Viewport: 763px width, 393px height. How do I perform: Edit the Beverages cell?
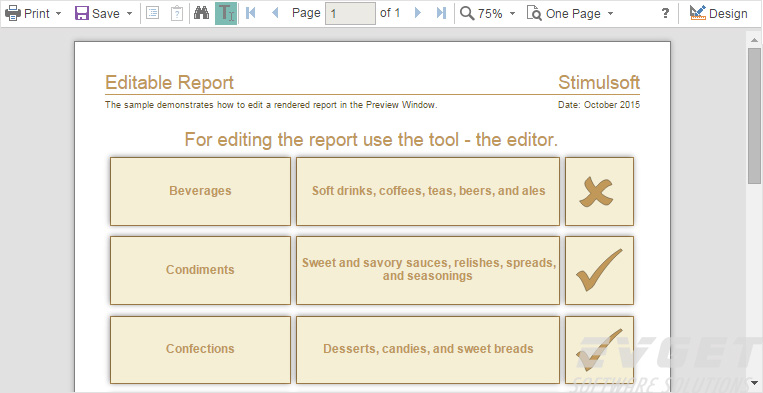point(200,191)
